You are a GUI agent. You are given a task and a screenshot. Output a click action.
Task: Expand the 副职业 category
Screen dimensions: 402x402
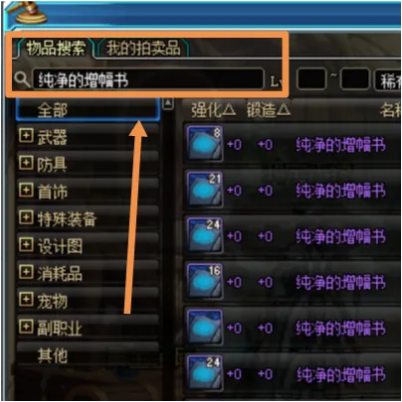coord(26,327)
